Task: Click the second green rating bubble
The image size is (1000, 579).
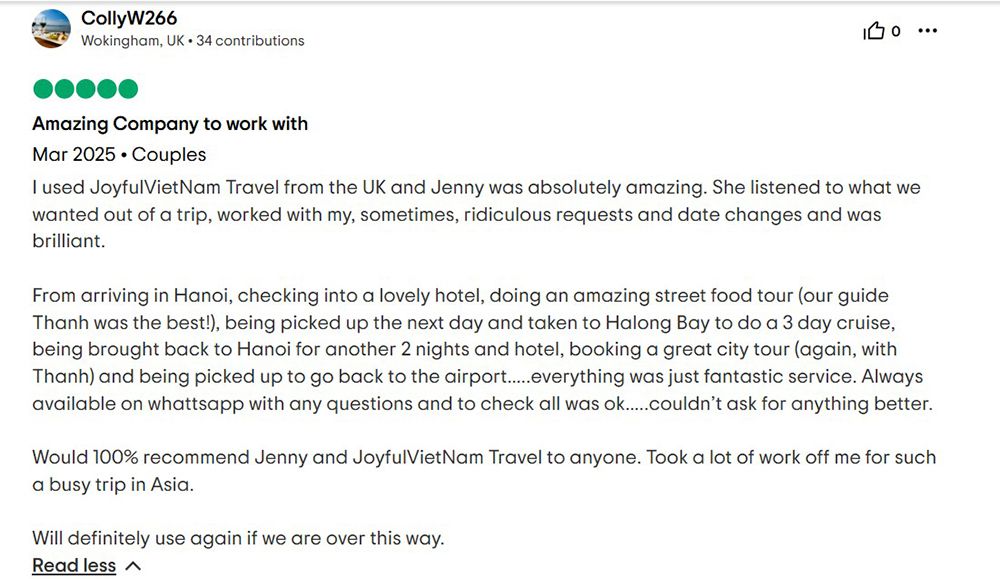Action: (x=64, y=89)
